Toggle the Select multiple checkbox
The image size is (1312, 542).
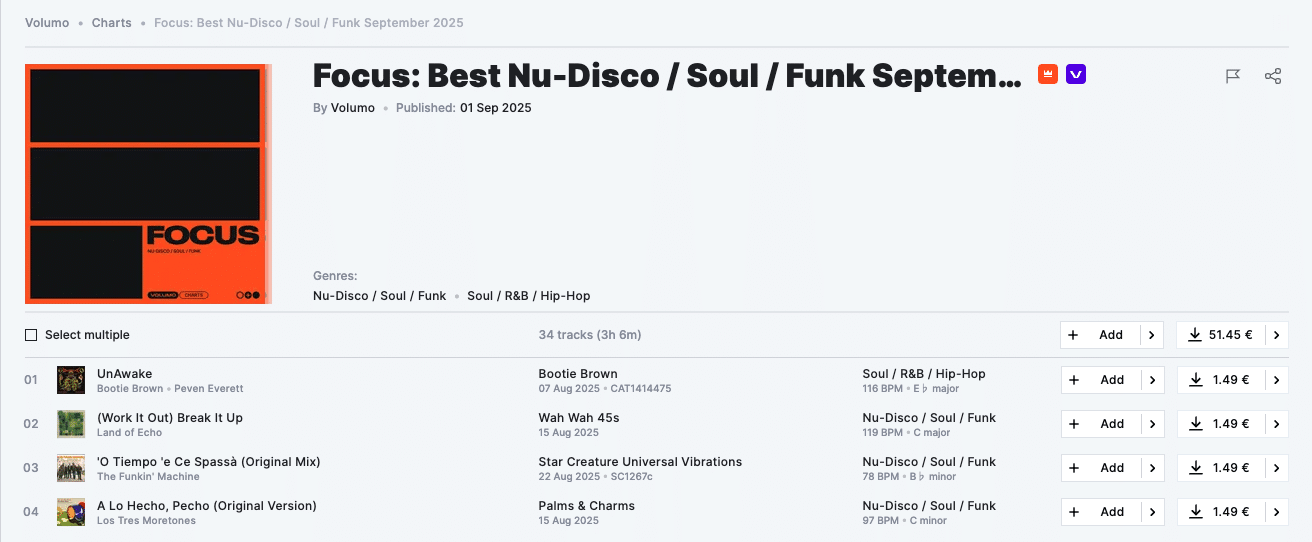31,335
